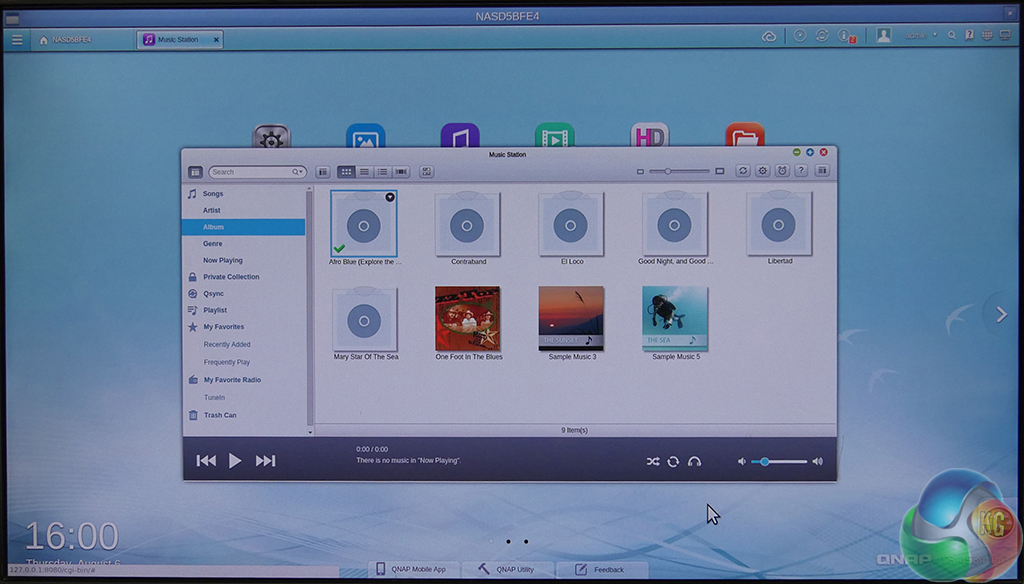Skip to next track
1024x584 pixels.
pyautogui.click(x=265, y=461)
